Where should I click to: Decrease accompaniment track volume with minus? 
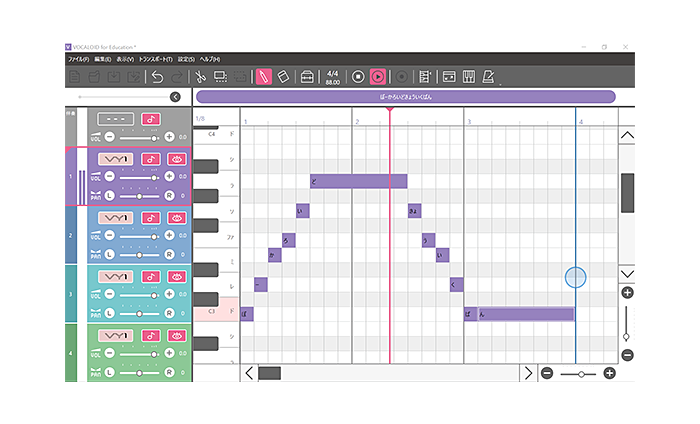pyautogui.click(x=110, y=137)
